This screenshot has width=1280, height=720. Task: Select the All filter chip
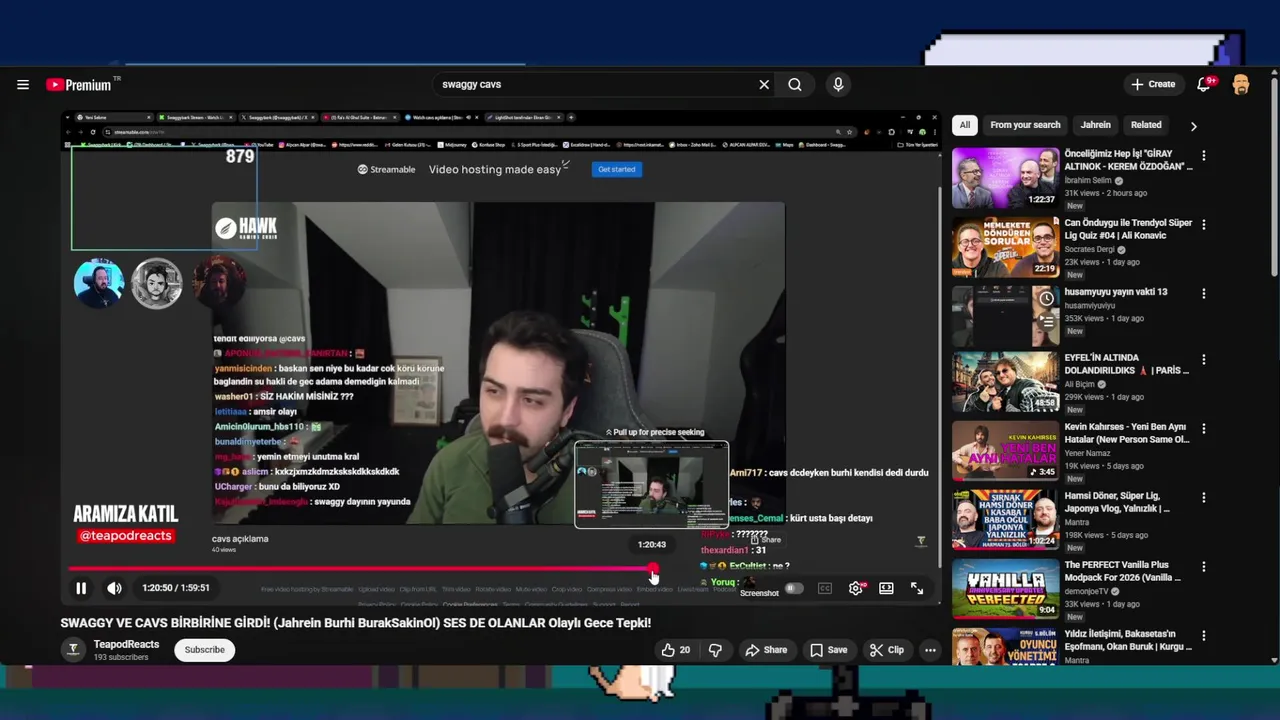(964, 125)
